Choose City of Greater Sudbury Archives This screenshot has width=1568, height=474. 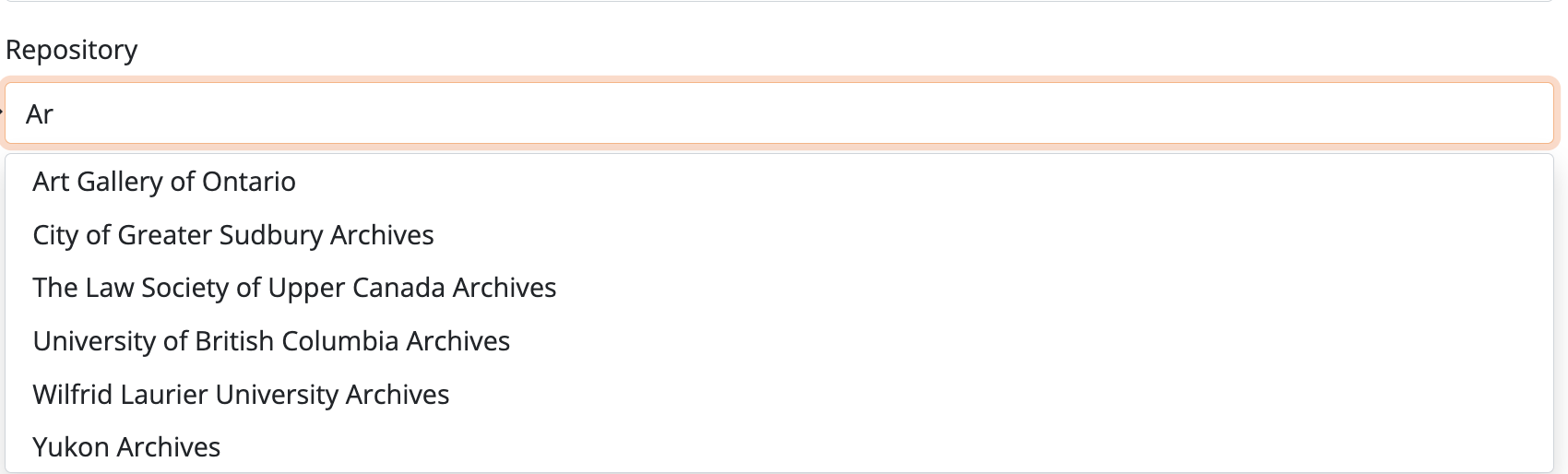click(x=233, y=235)
